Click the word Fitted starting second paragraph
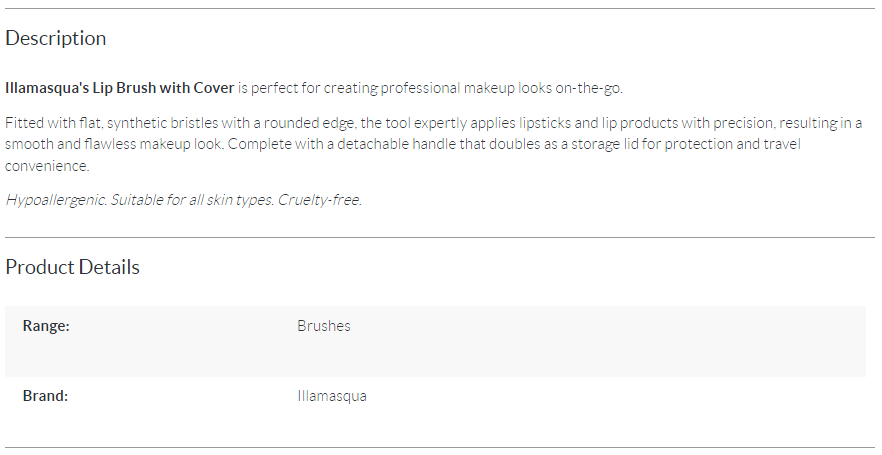The image size is (882, 455). point(25,123)
